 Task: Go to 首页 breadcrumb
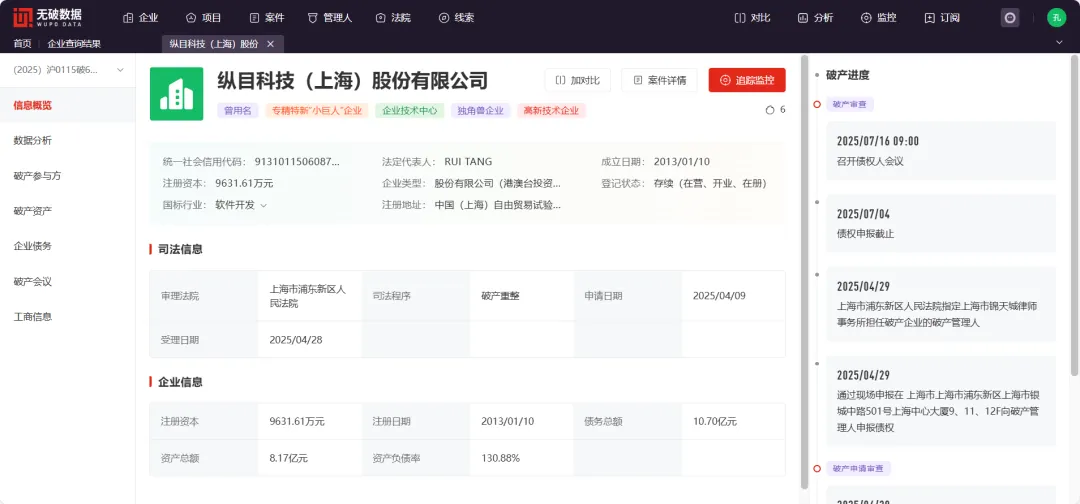22,44
